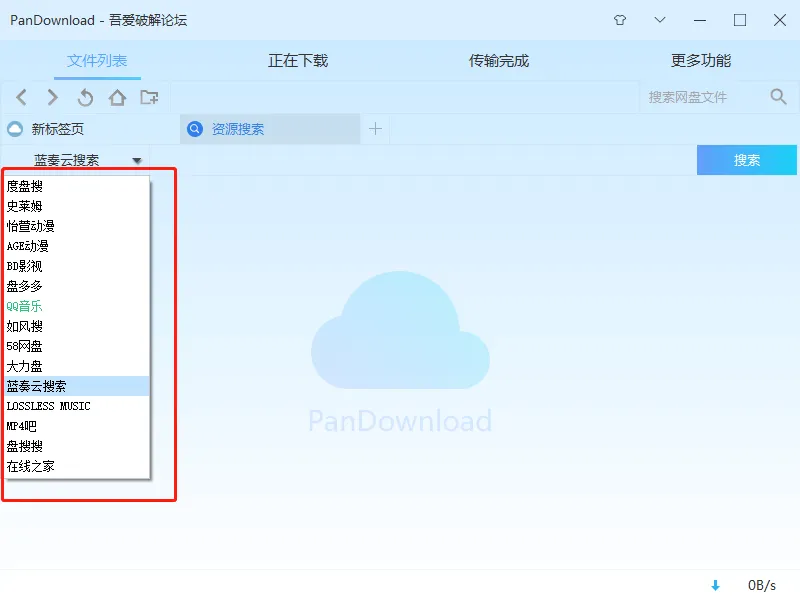Select 大力盘 search source

click(x=77, y=366)
